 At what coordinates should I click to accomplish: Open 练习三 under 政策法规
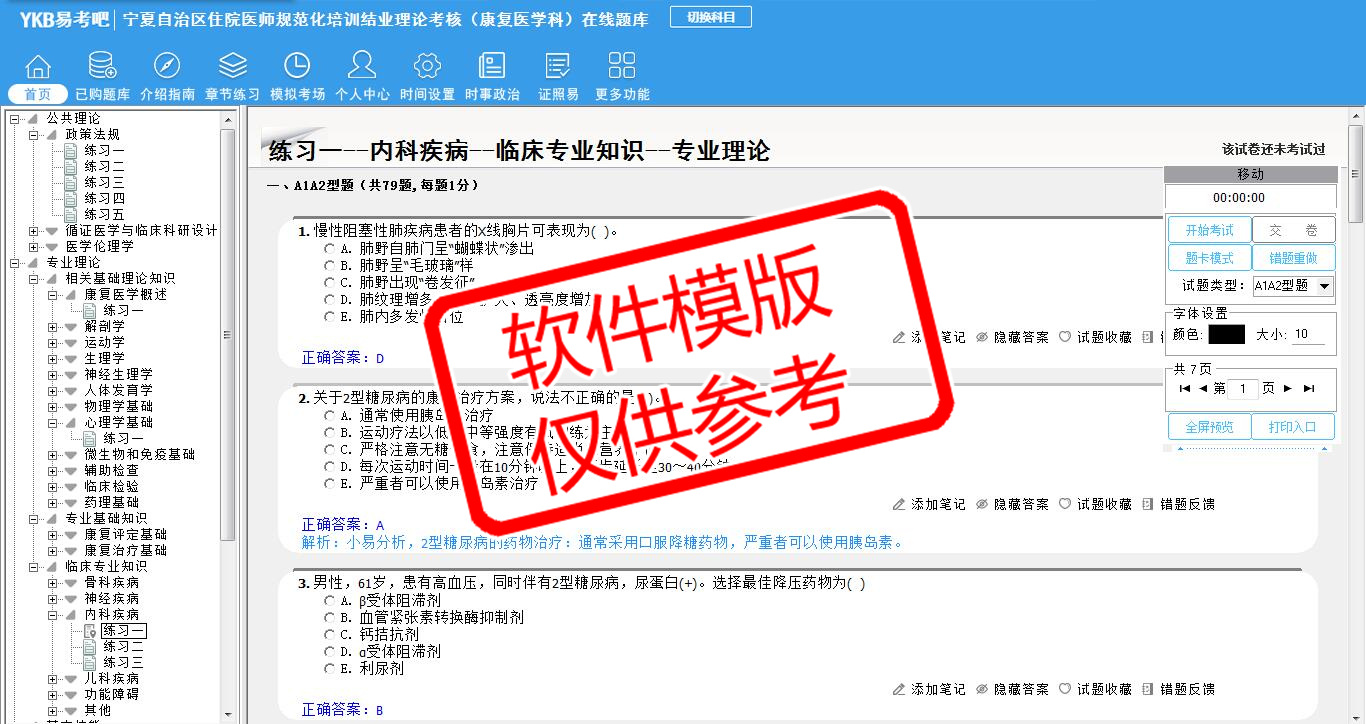[104, 182]
